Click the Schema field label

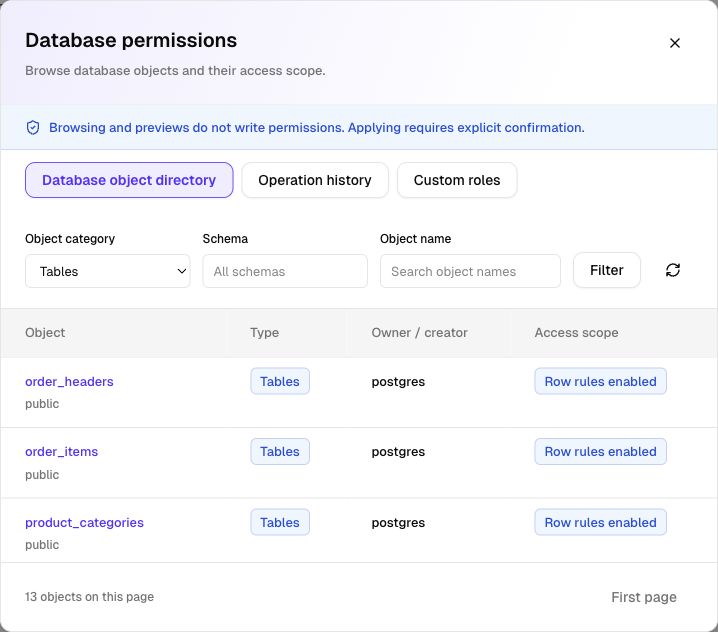(225, 239)
